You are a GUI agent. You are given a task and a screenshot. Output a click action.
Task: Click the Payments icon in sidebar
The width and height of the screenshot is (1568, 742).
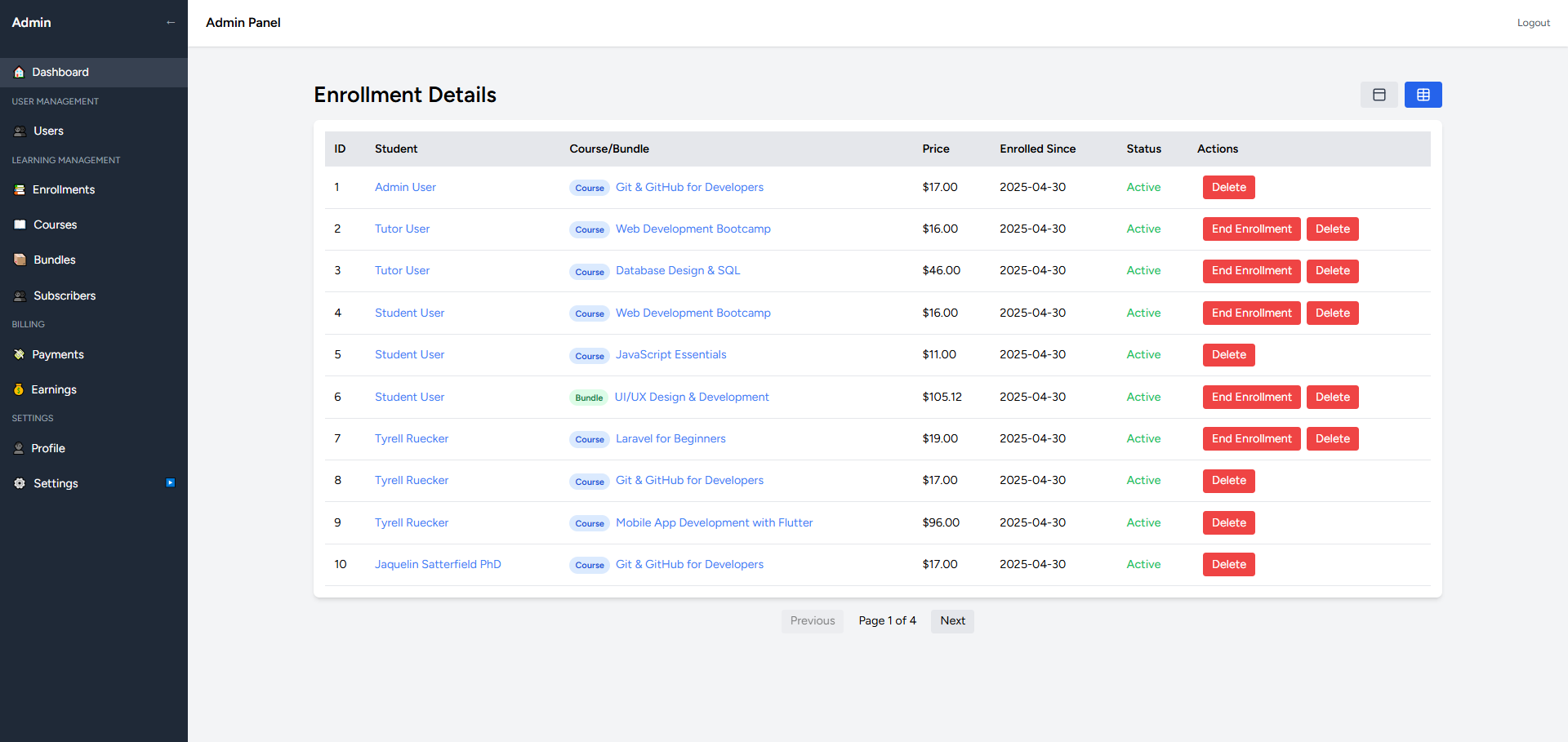pos(20,355)
